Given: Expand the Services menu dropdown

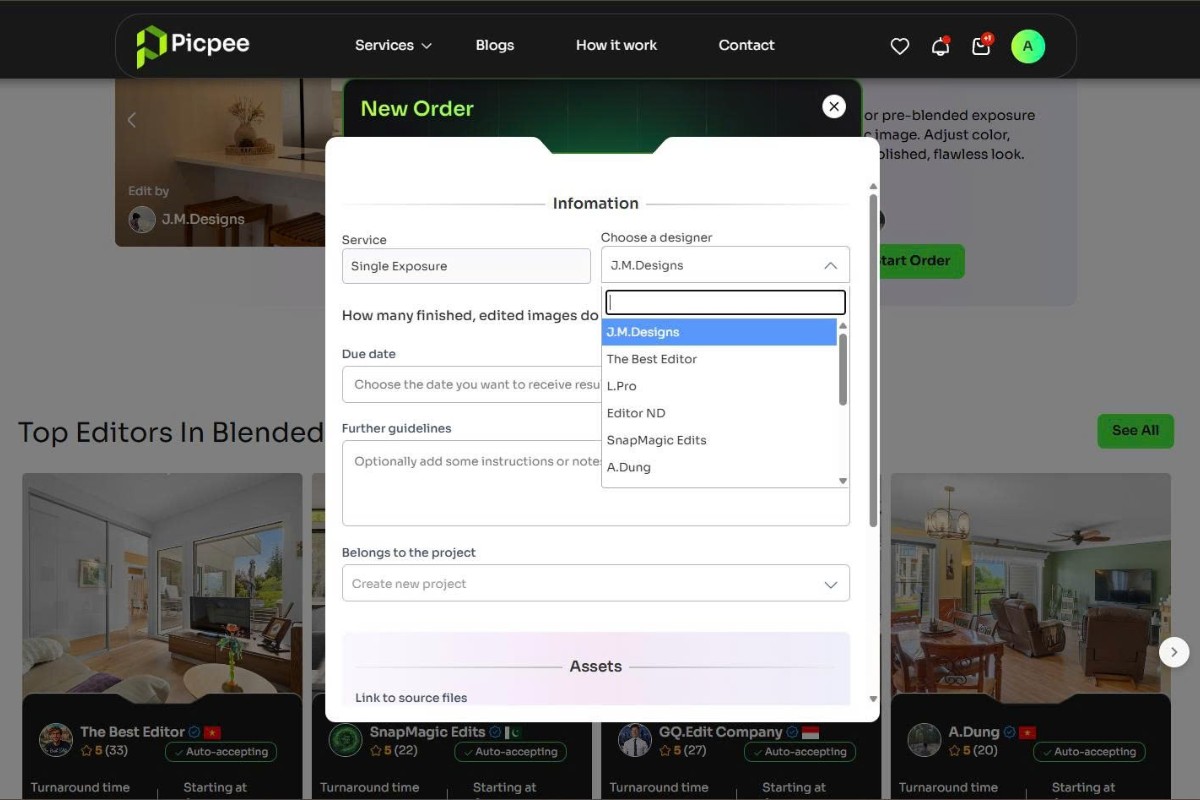Looking at the screenshot, I should [392, 45].
